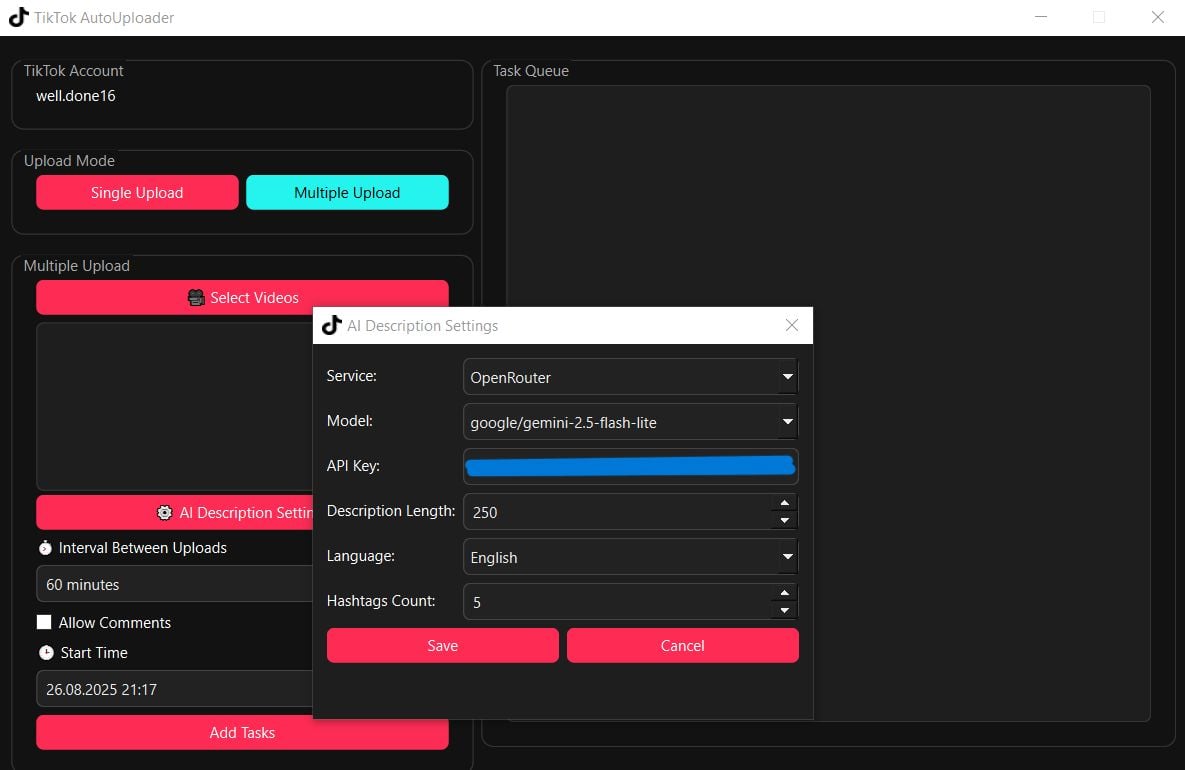Toggle the Allow Comments checkbox
Image resolution: width=1185 pixels, height=770 pixels.
point(44,622)
